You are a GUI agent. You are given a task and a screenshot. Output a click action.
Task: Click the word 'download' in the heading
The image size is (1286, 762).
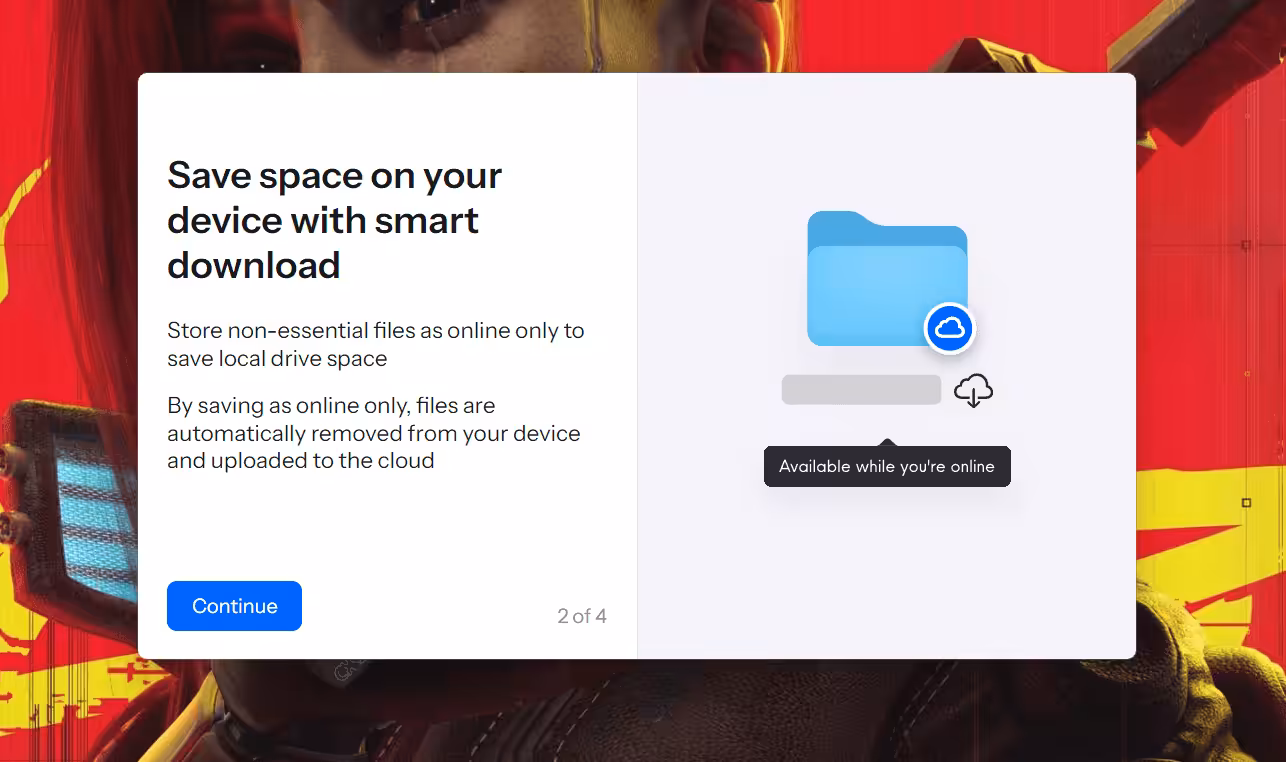click(x=254, y=265)
